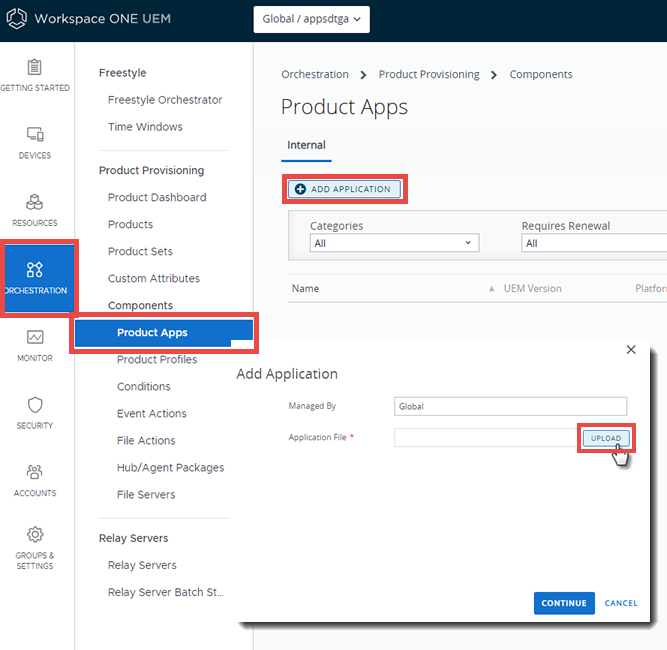Open Relay Servers sub-menu item
This screenshot has width=667, height=650.
pos(142,565)
